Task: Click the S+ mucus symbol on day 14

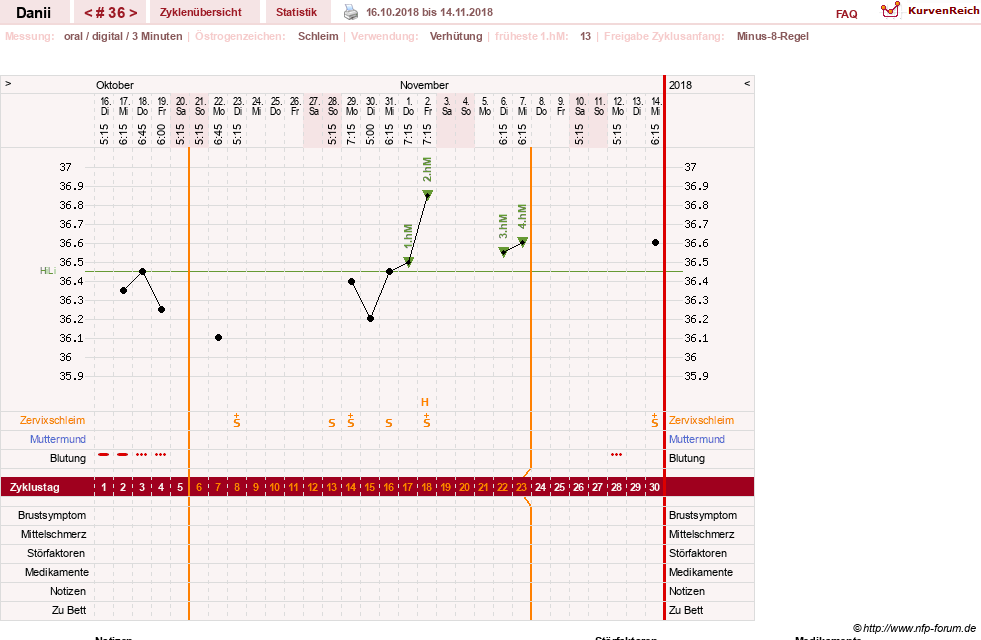Action: (350, 420)
